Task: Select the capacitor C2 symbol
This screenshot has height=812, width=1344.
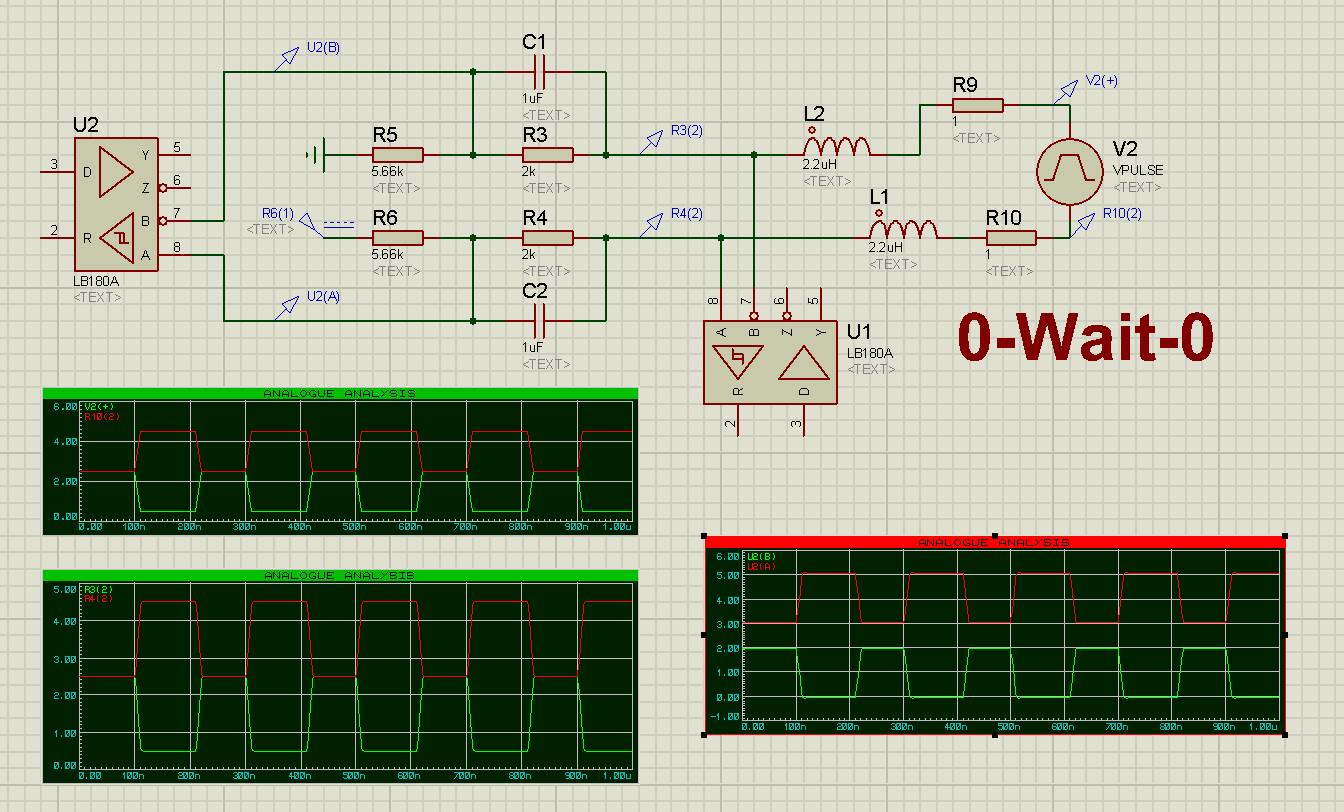Action: [539, 322]
